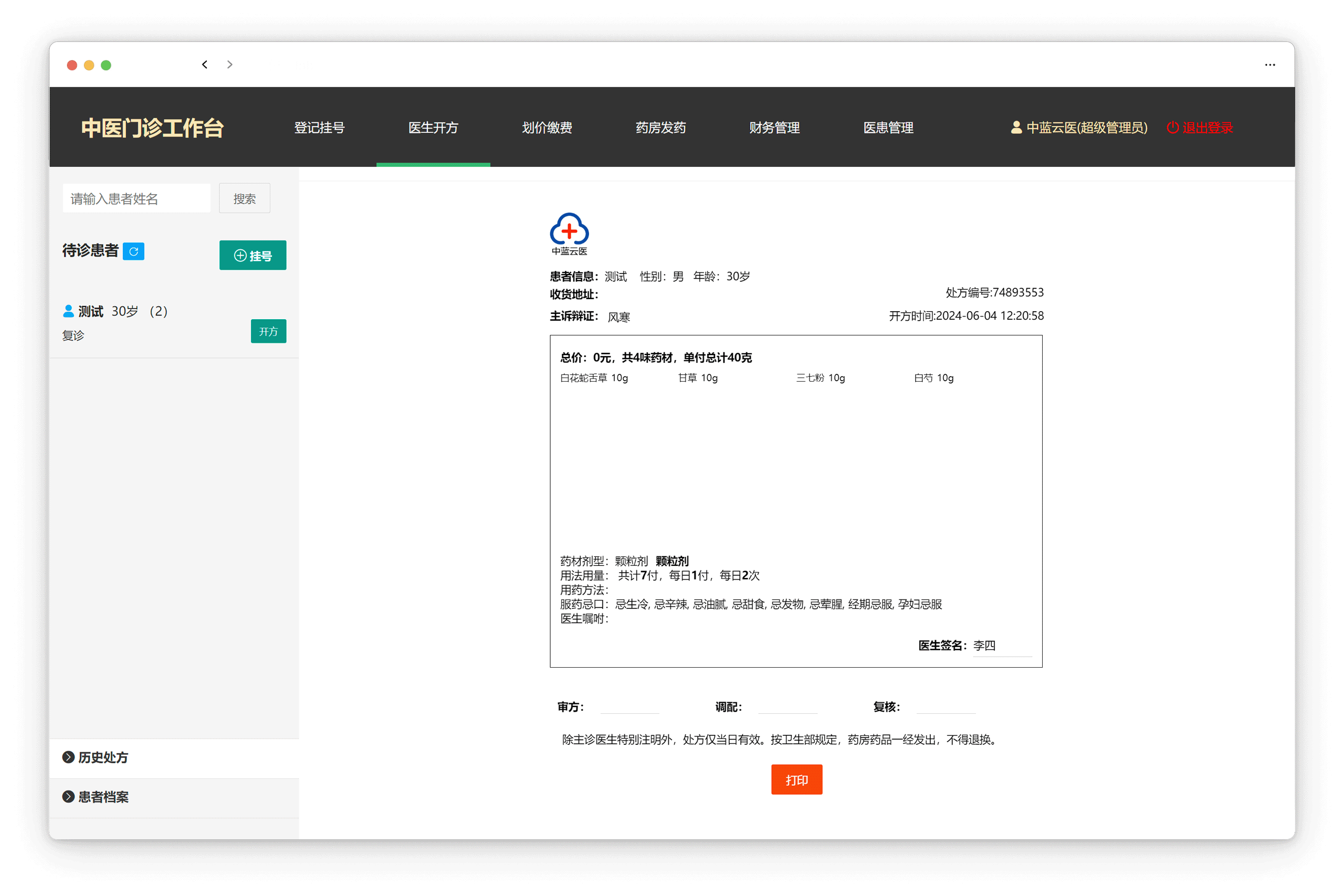1344x896 pixels.
Task: Click the orange 打印 button
Action: 796,779
